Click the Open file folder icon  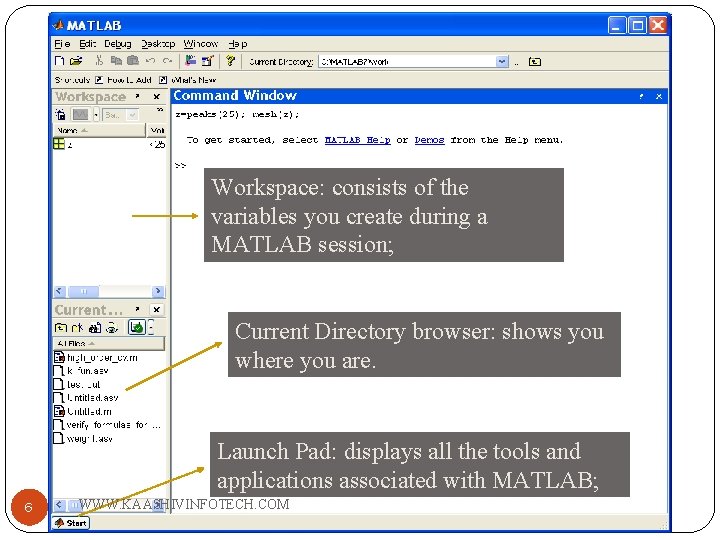point(76,61)
